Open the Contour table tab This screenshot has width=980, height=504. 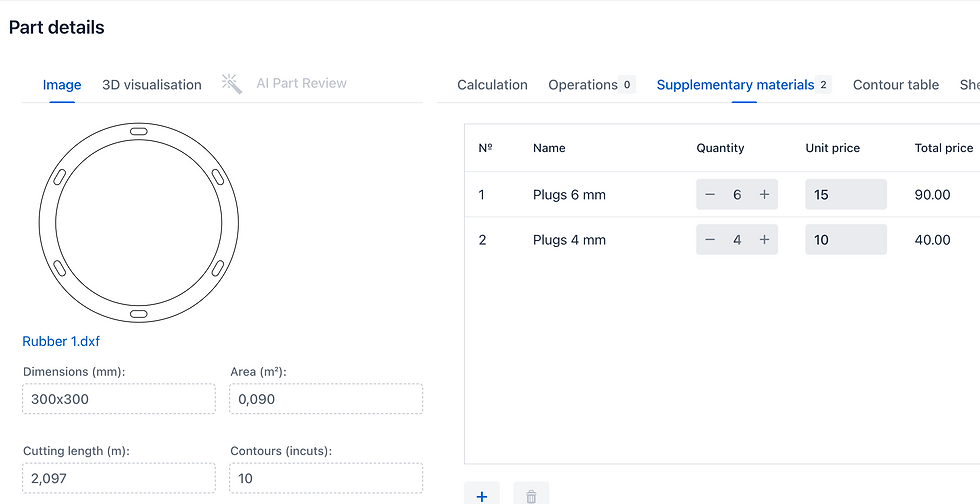click(x=895, y=85)
